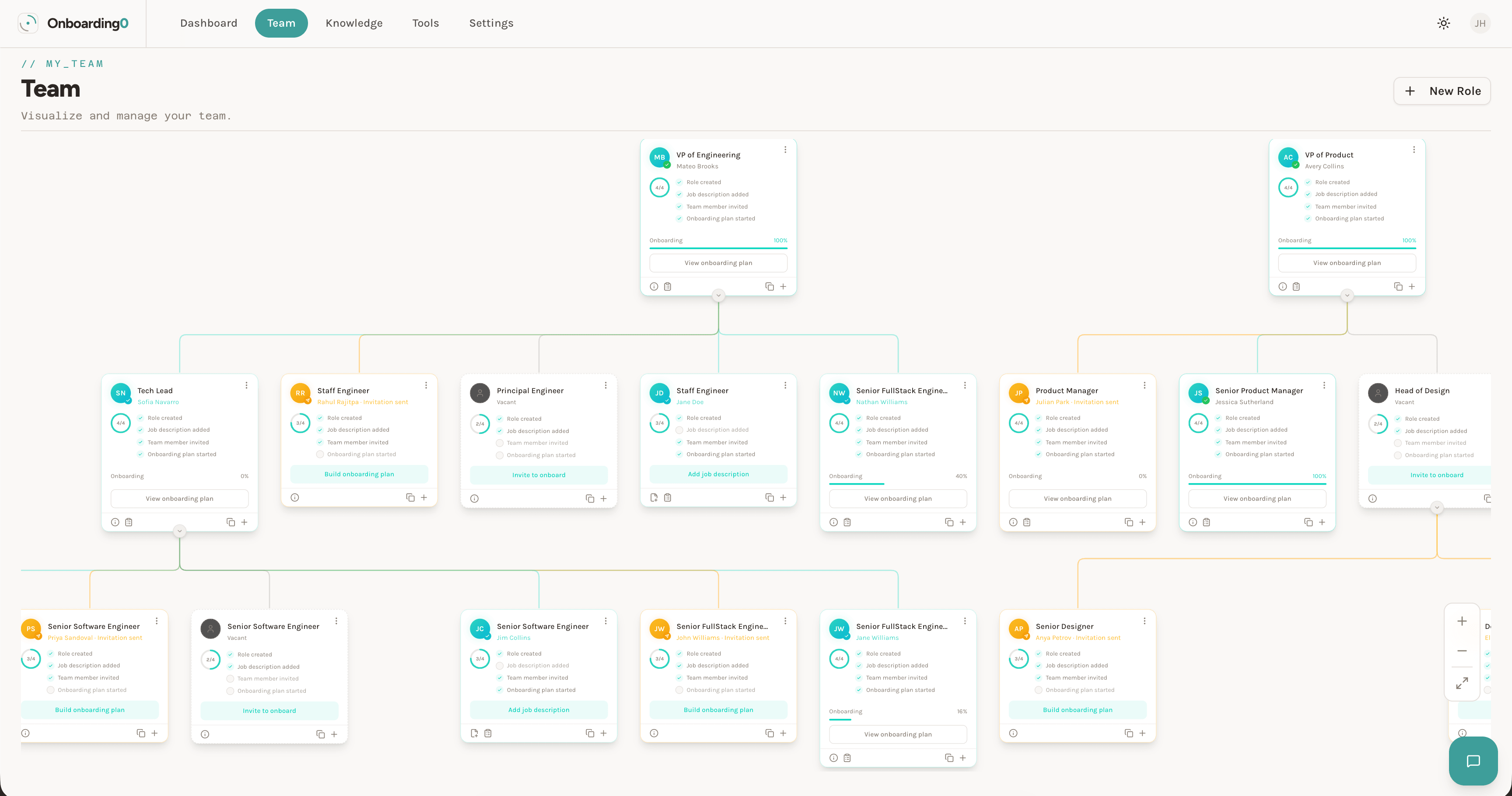This screenshot has width=1512, height=796.
Task: Switch to the Knowledge tab
Action: [x=354, y=23]
